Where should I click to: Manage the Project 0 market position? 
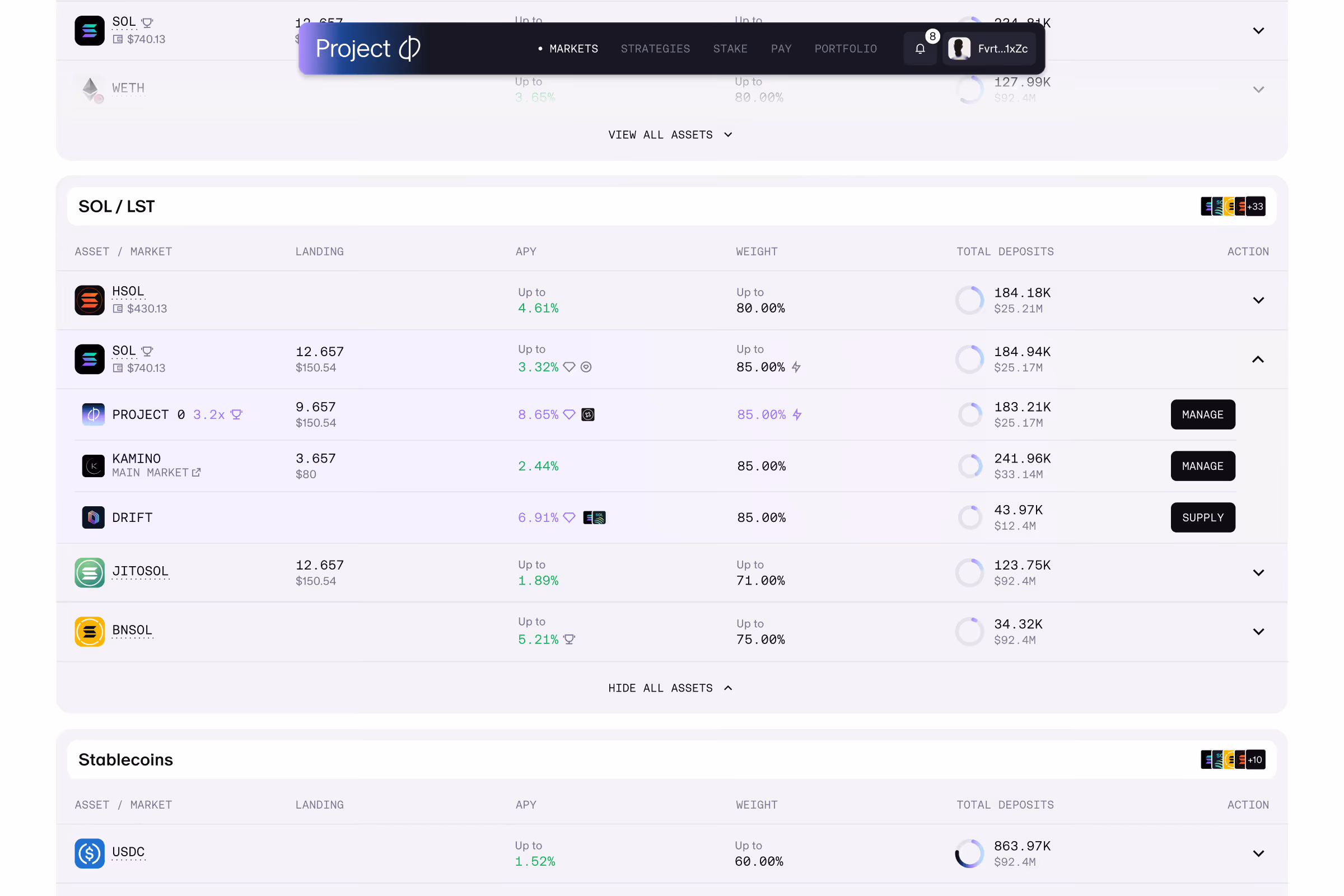[x=1203, y=414]
